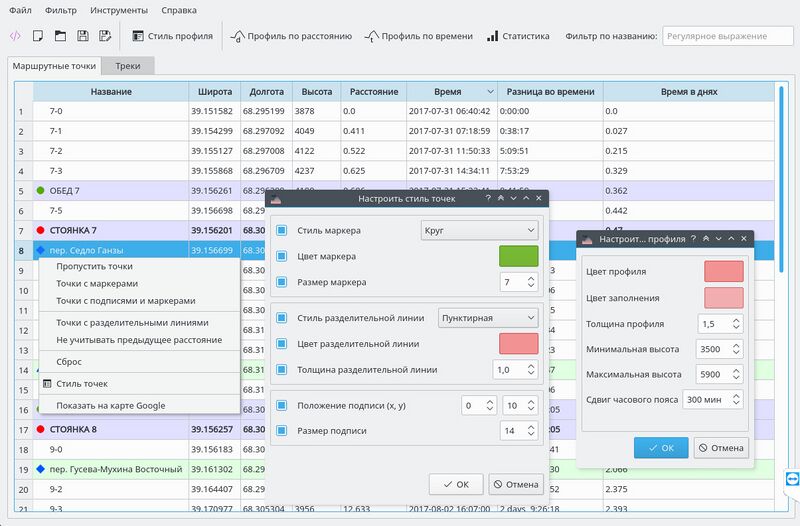800x526 pixels.
Task: Confirm profile settings with the blue OK button
Action: tap(660, 447)
